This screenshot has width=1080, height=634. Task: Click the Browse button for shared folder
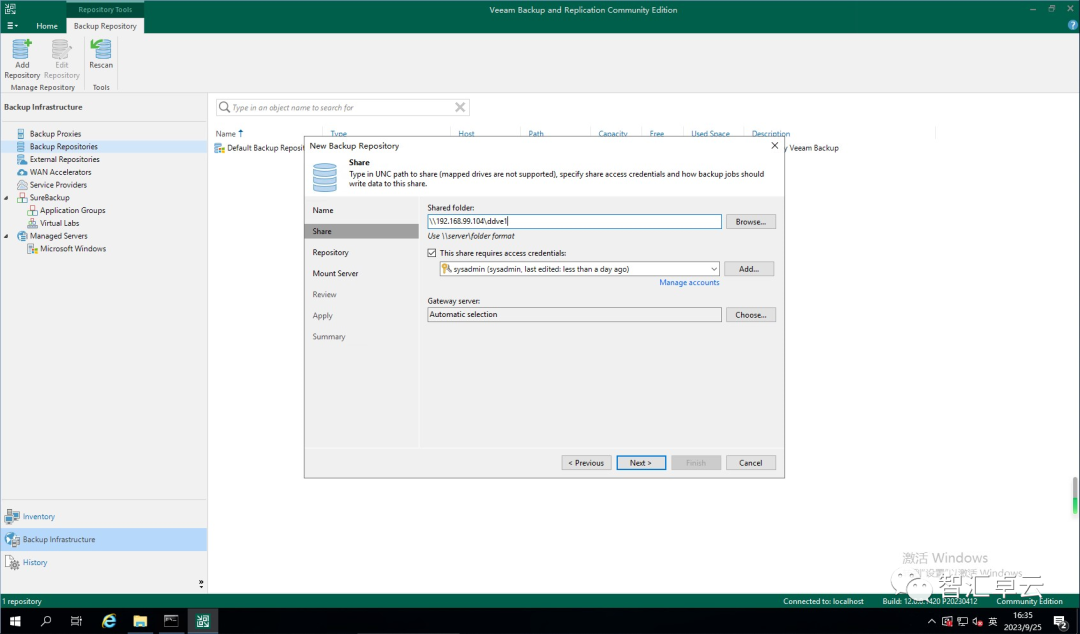click(750, 222)
